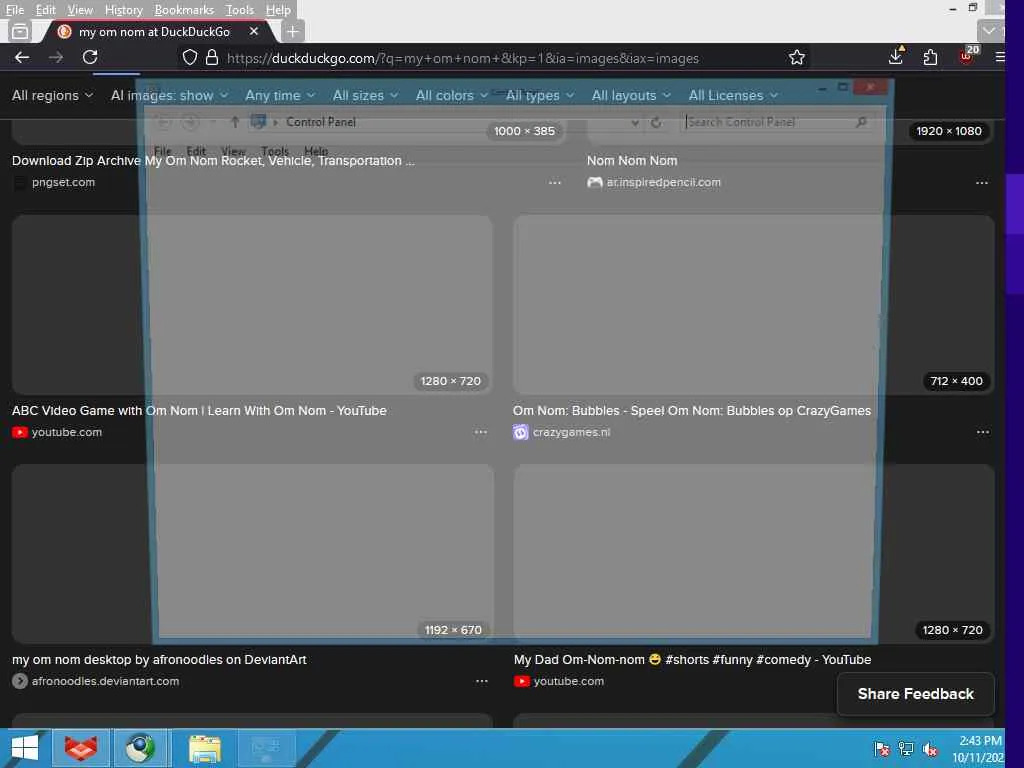
Task: Open the three-dot menu for pngset.com result
Action: pos(554,183)
